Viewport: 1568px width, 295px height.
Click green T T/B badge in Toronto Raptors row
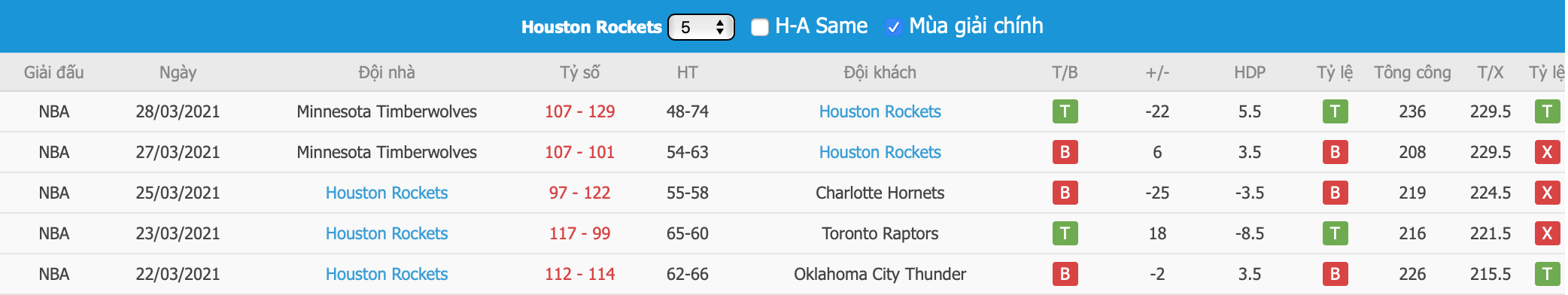click(1065, 233)
